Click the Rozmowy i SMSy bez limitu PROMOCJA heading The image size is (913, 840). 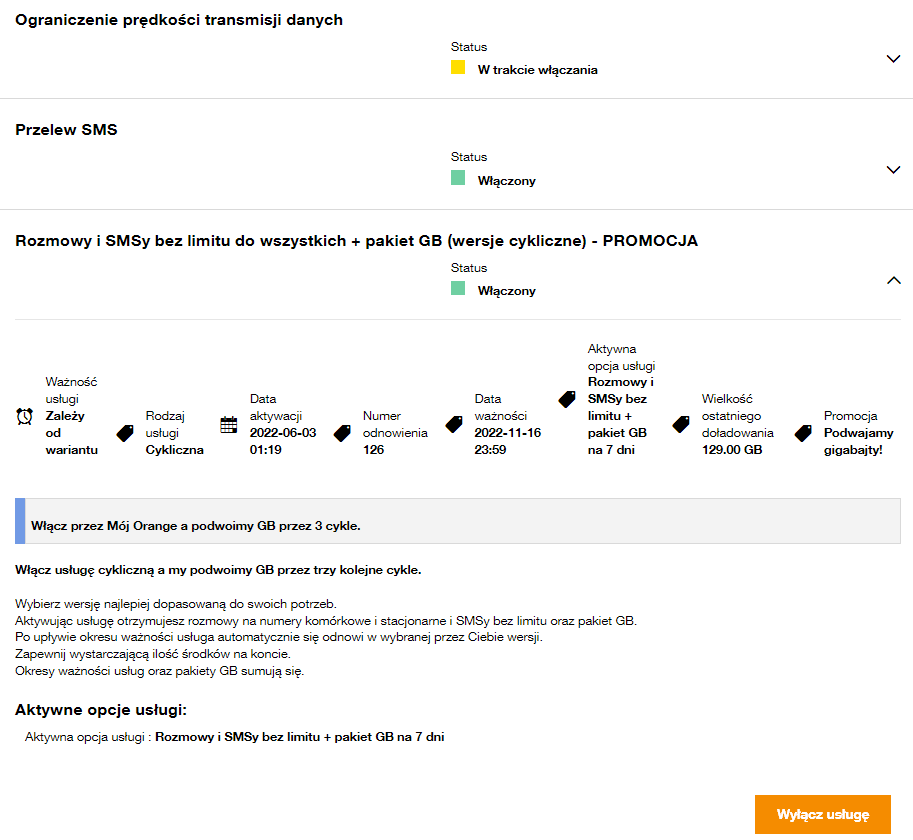356,241
